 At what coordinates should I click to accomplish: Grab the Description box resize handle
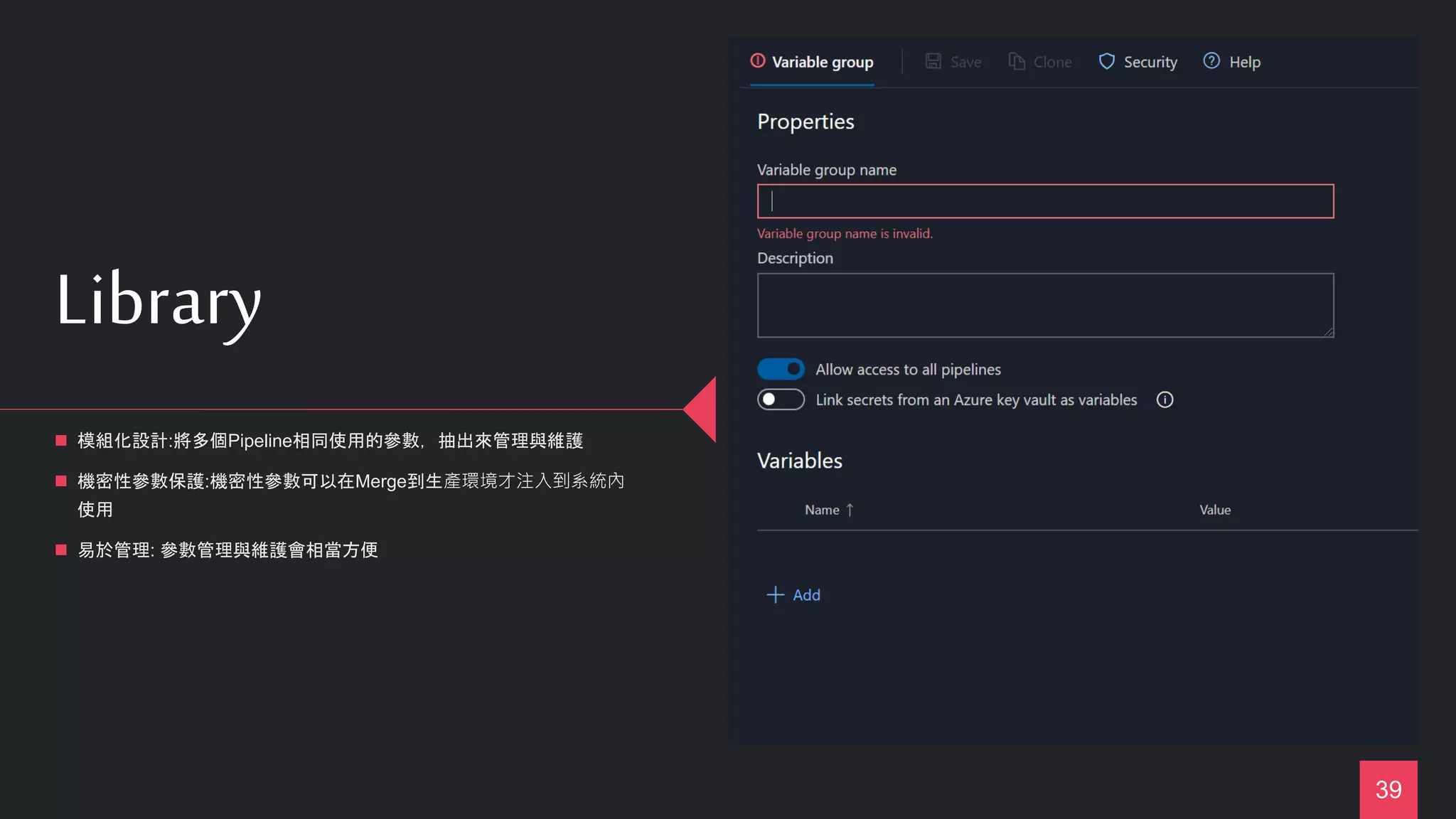coord(1328,332)
